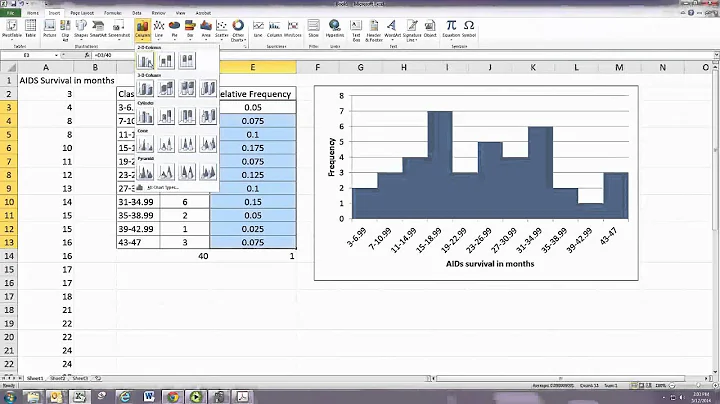This screenshot has width=720, height=404.
Task: Switch to the Sheet2 worksheet tab
Action: 57,378
